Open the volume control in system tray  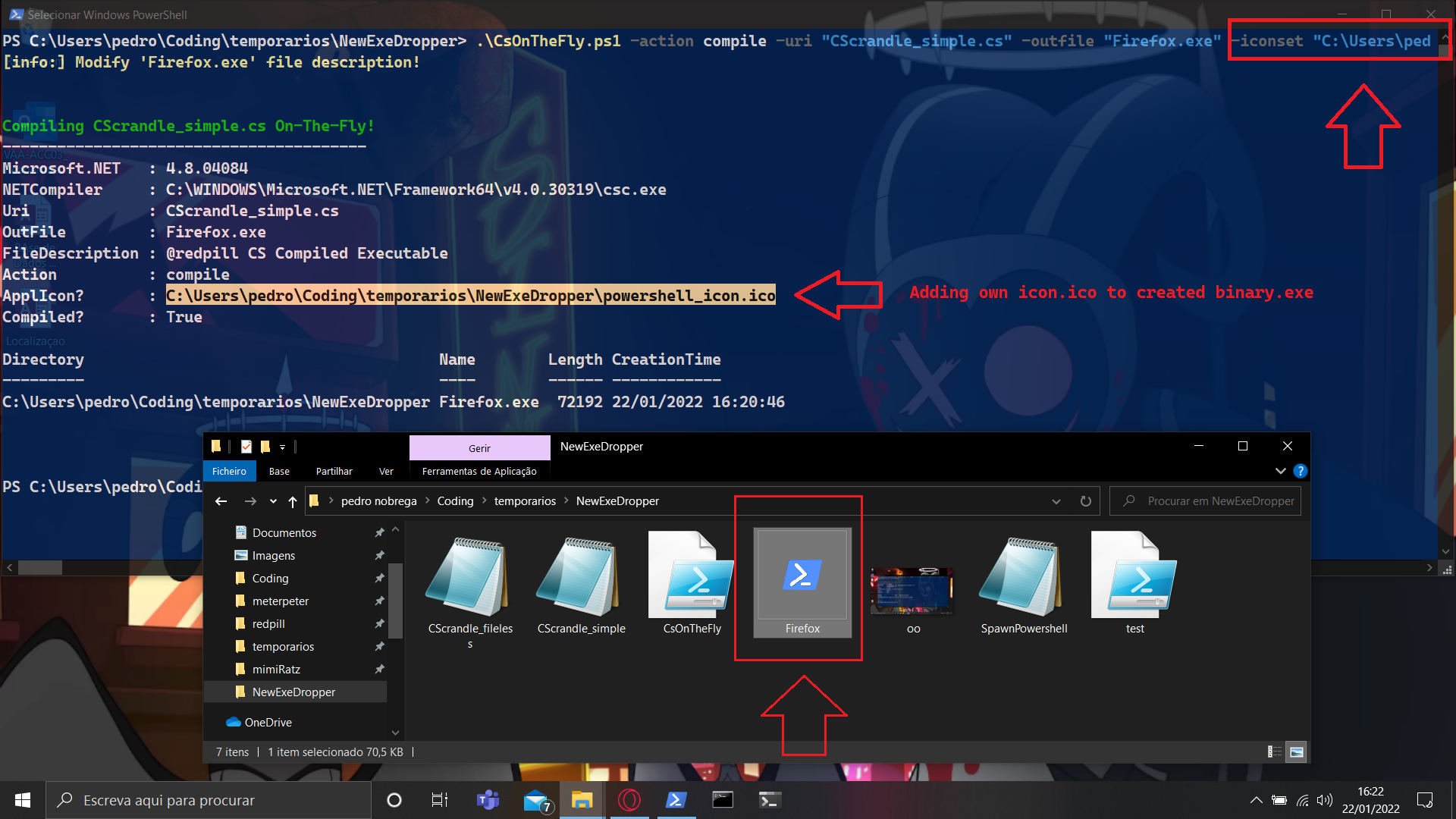click(x=1326, y=799)
